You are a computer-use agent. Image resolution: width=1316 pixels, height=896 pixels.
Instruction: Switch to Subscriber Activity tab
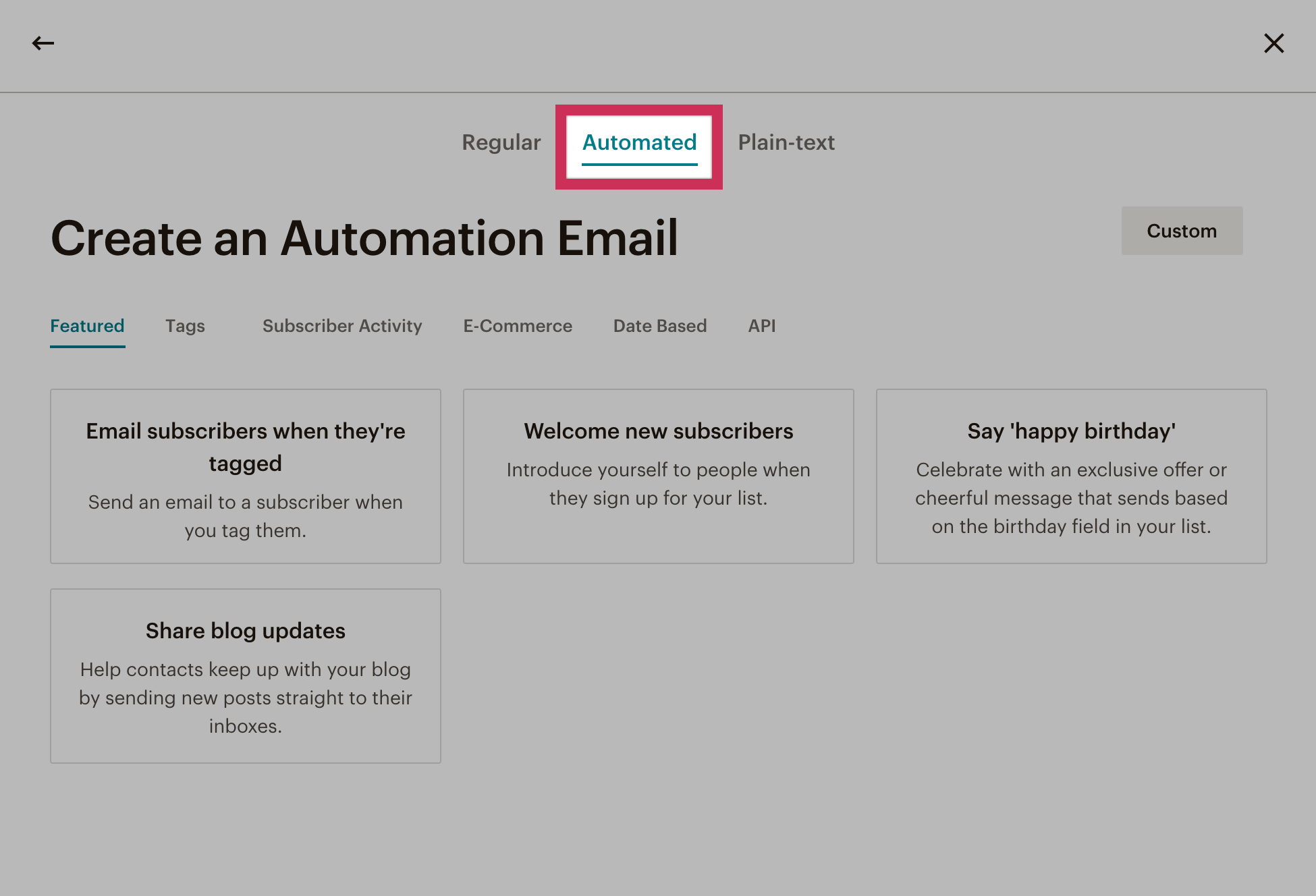click(342, 327)
